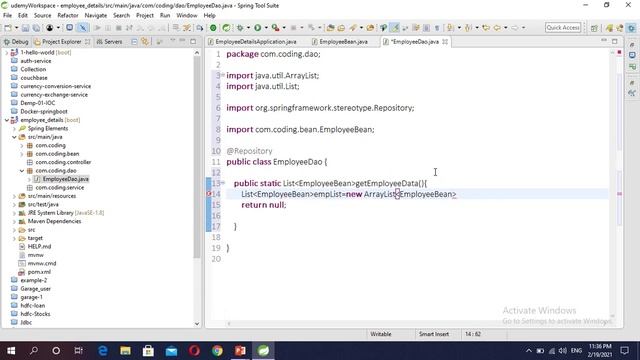Image resolution: width=640 pixels, height=360 pixels.
Task: Open the Source menu
Action: (42, 16)
